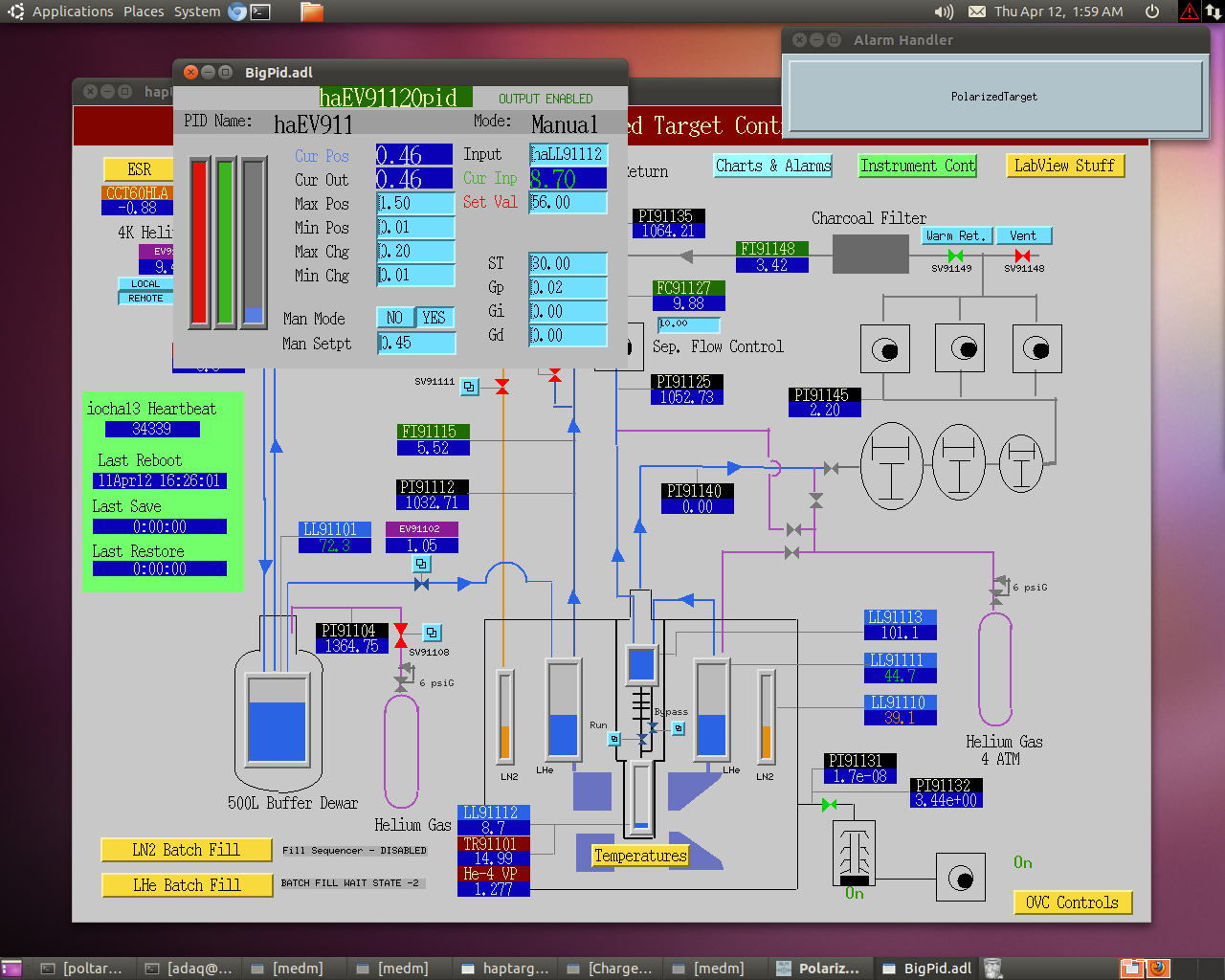Click the FI91148 reading 3.42

tap(772, 265)
